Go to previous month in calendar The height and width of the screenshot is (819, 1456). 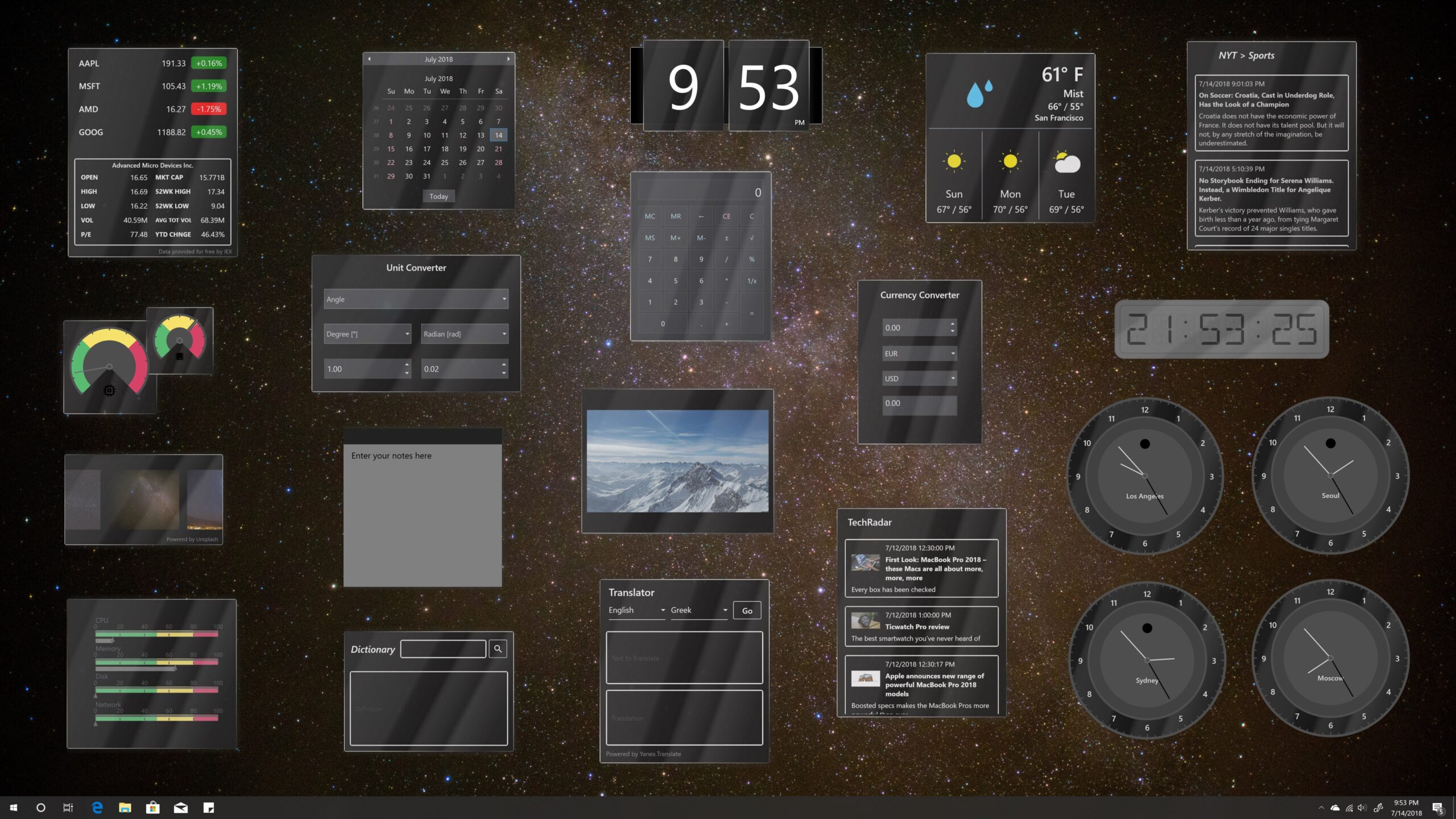click(x=369, y=59)
